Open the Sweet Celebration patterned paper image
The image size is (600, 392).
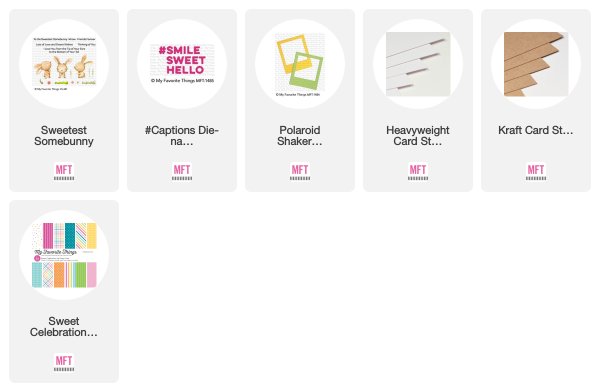[x=64, y=255]
